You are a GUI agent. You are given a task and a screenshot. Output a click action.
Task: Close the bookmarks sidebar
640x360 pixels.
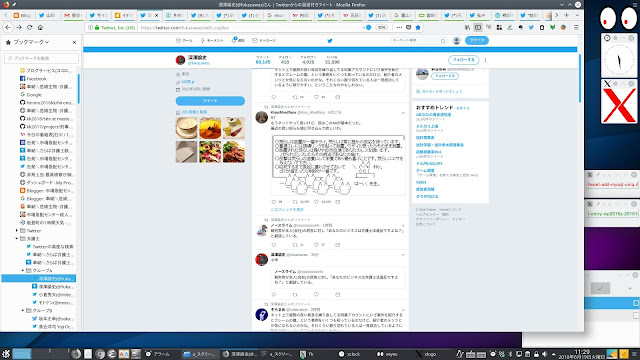tap(74, 42)
